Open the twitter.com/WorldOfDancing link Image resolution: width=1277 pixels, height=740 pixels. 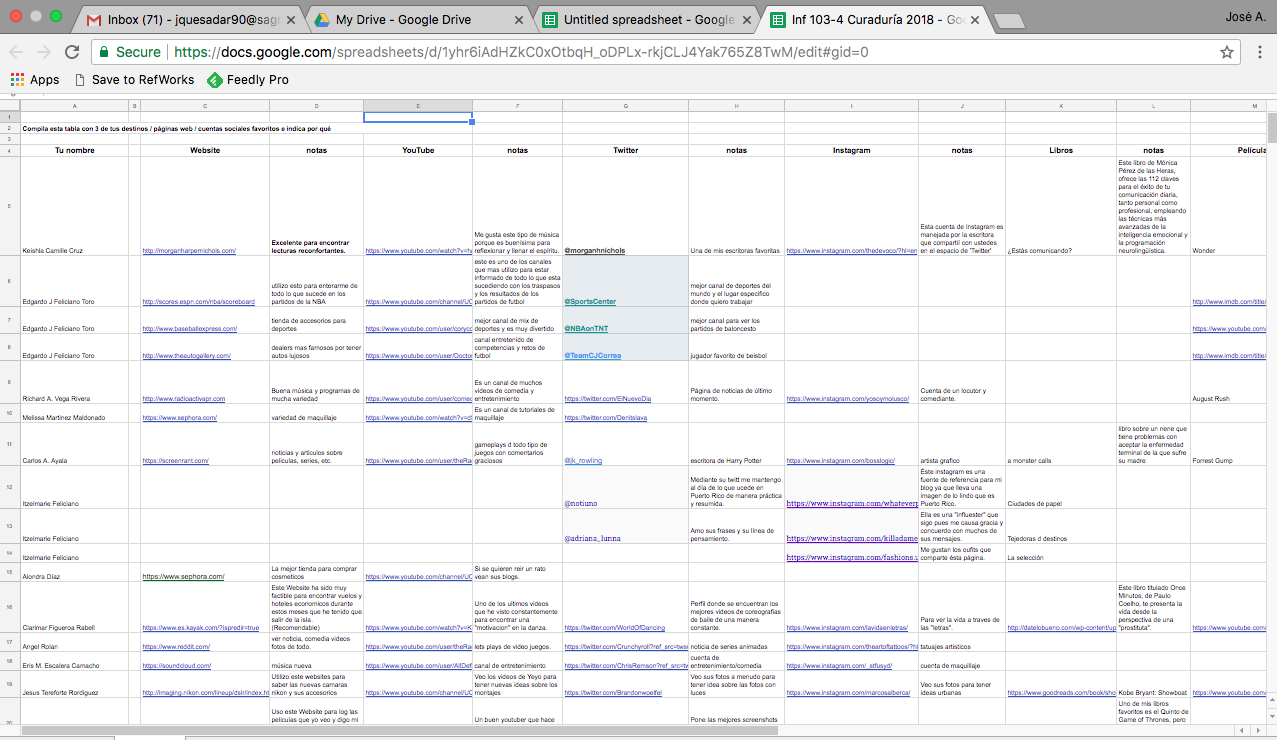coord(614,628)
